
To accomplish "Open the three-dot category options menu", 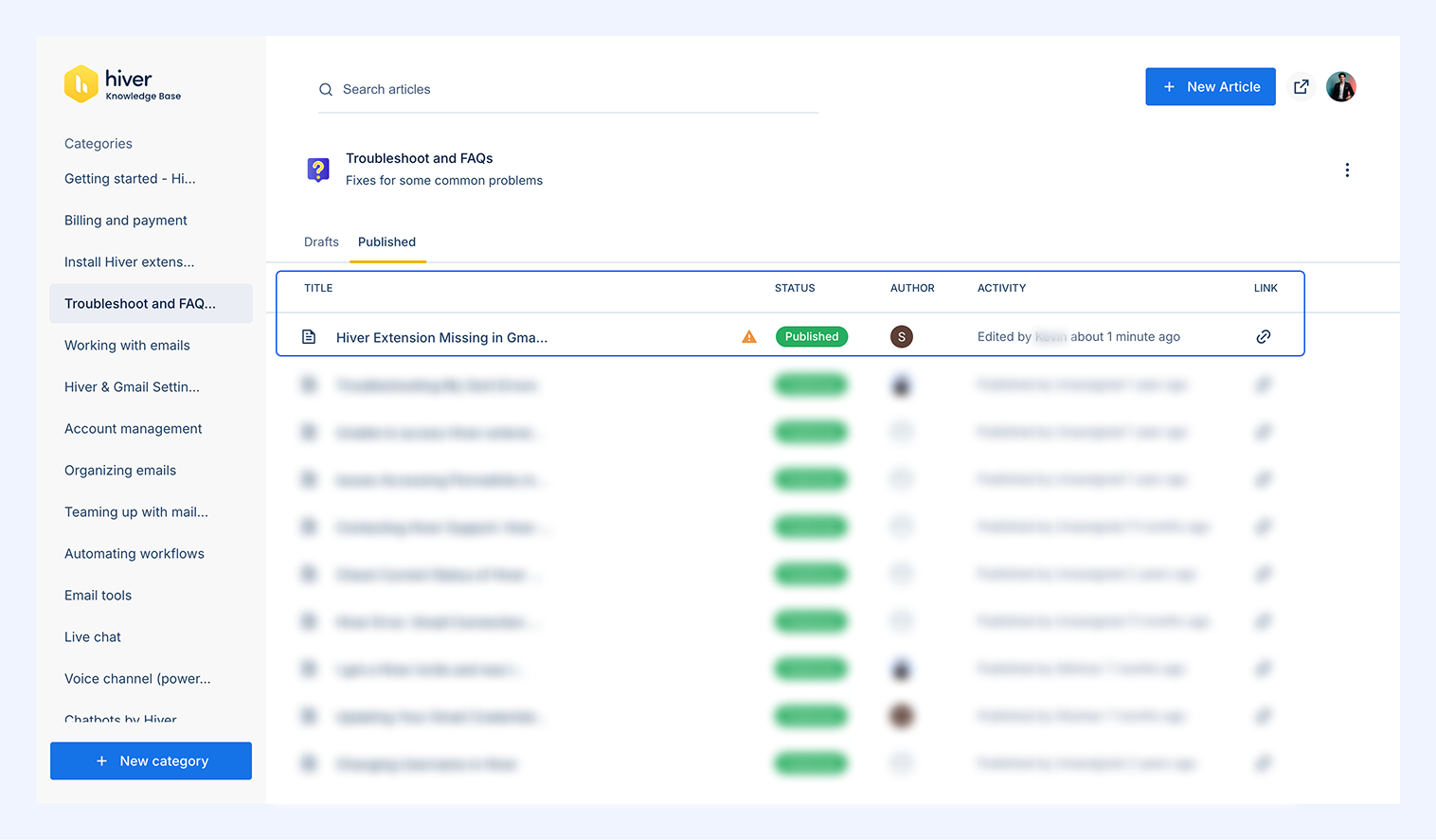I will pyautogui.click(x=1347, y=170).
